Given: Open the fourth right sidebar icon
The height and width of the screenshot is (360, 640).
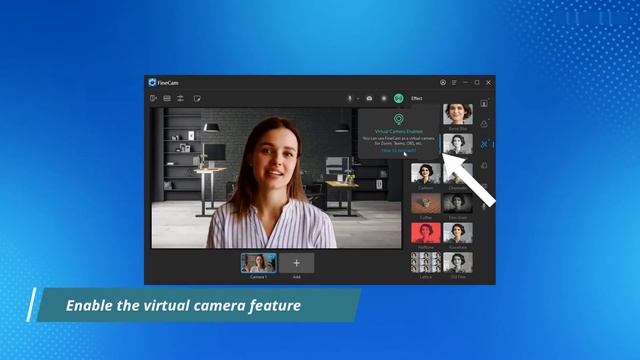Looking at the screenshot, I should point(484,165).
